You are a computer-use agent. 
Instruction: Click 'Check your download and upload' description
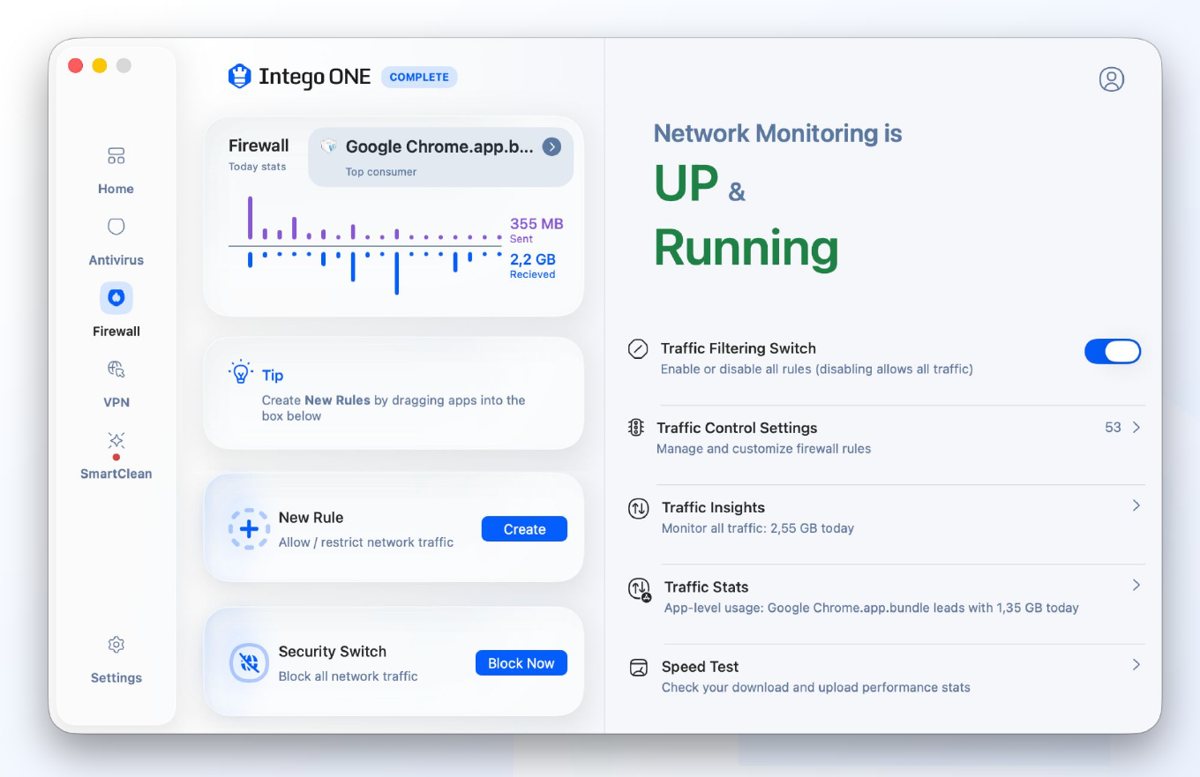point(816,688)
